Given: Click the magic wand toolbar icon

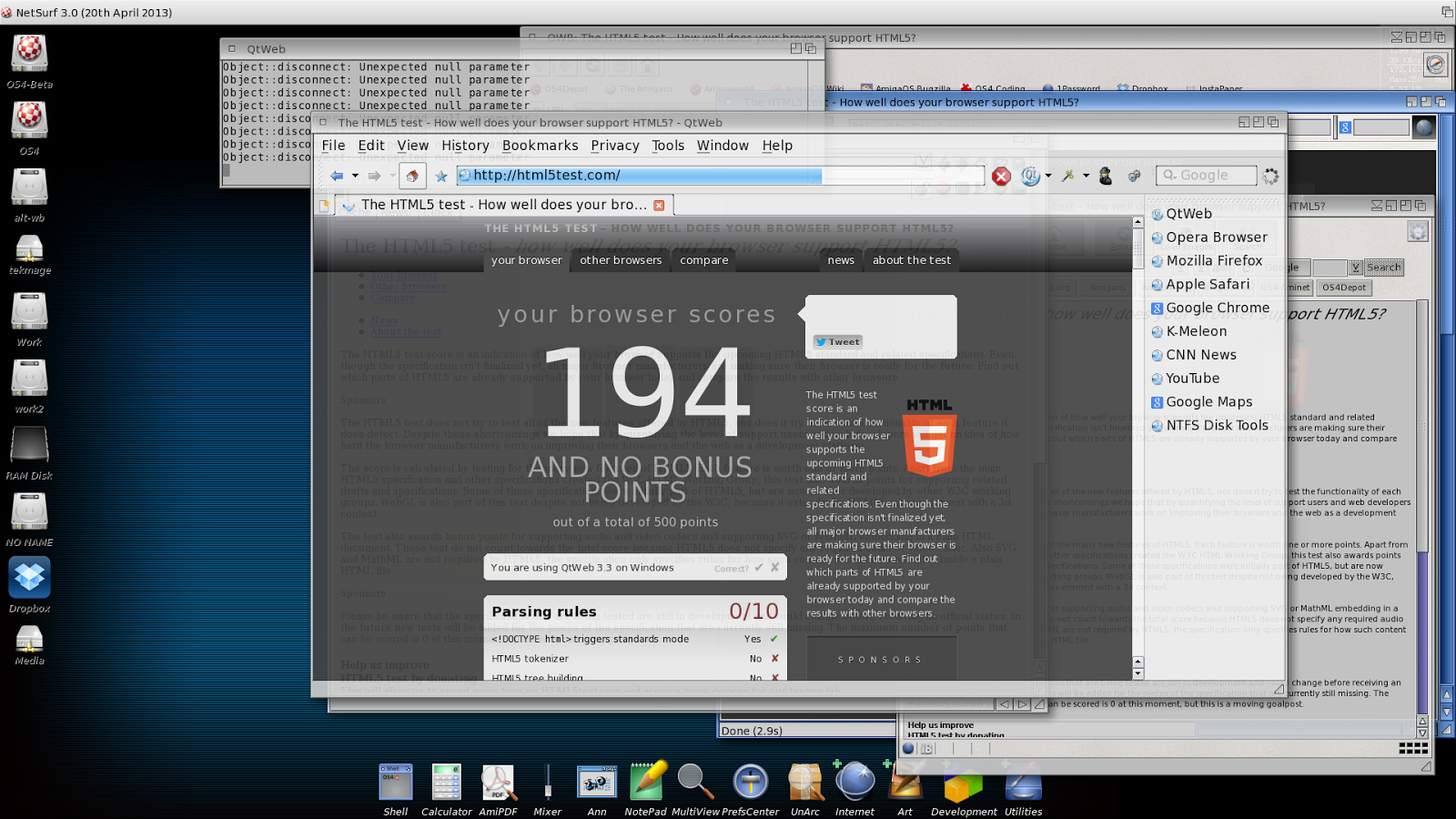Looking at the screenshot, I should pos(1068,176).
